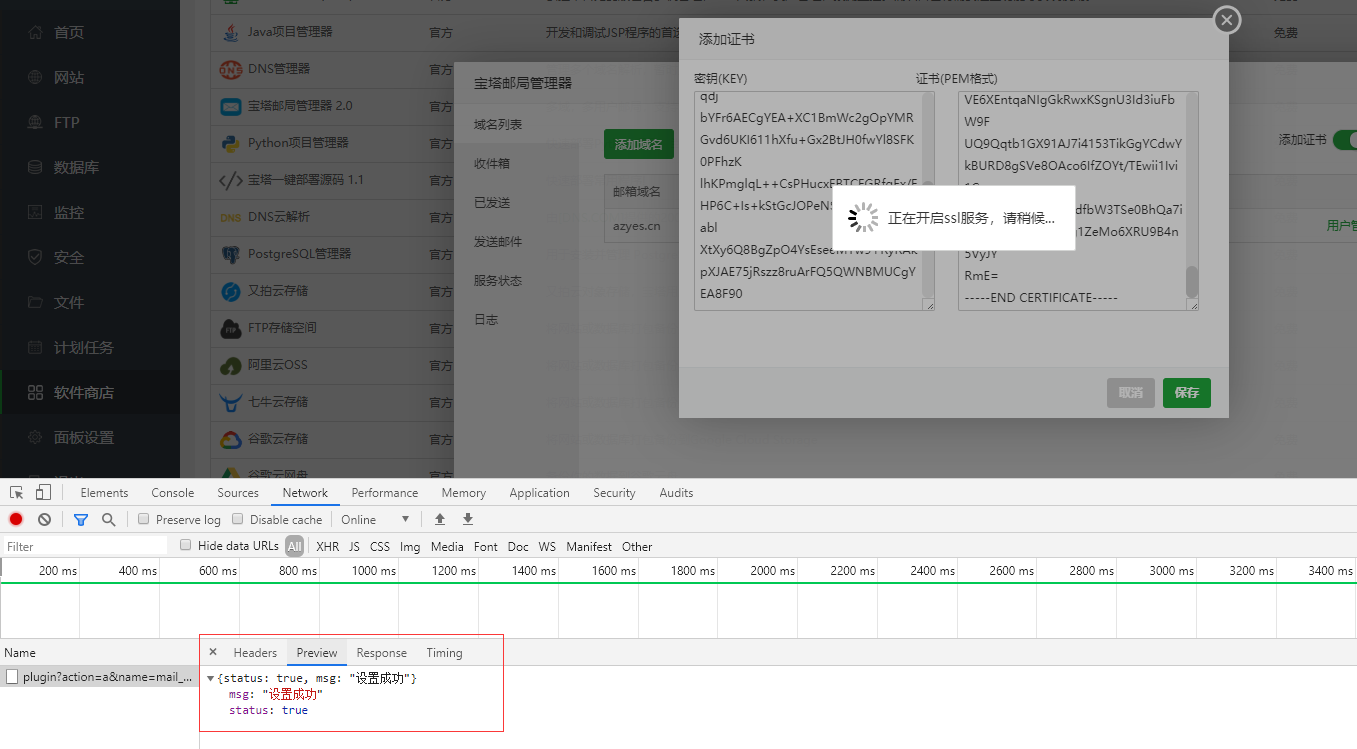Toggle the network filter funnel icon
This screenshot has height=749, width=1357.
point(81,519)
